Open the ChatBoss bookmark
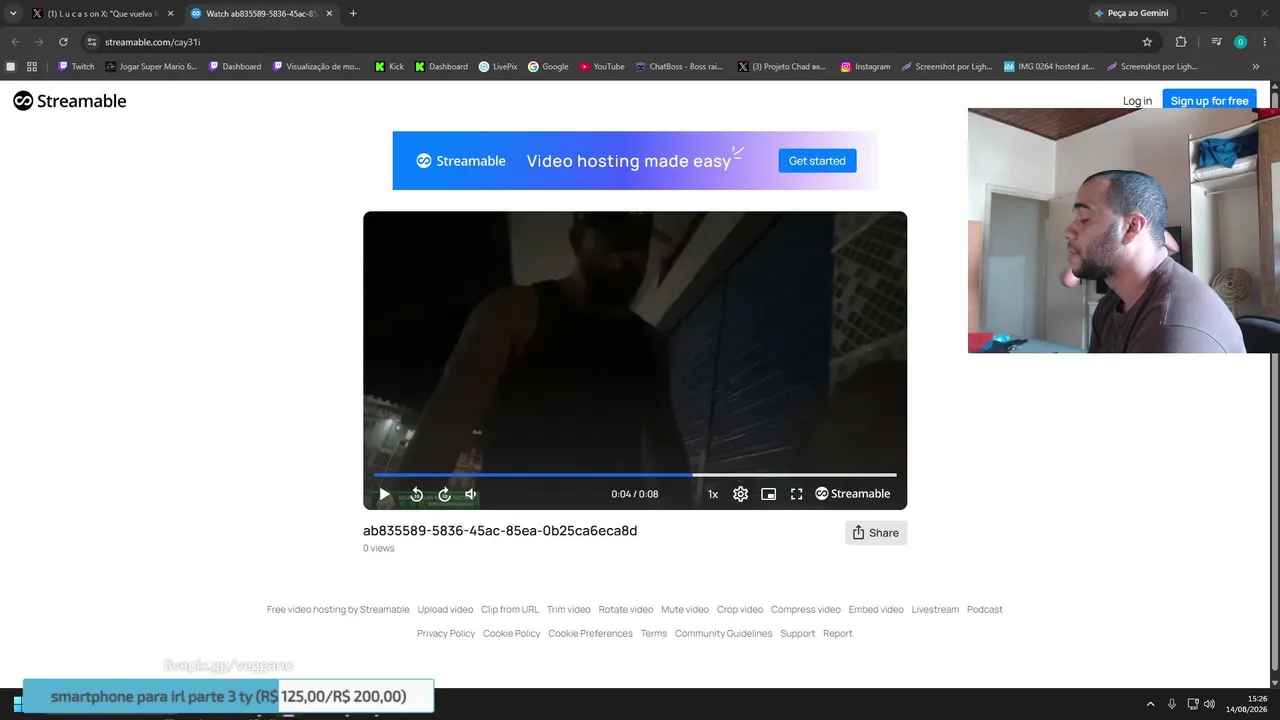Image resolution: width=1280 pixels, height=720 pixels. (x=679, y=67)
